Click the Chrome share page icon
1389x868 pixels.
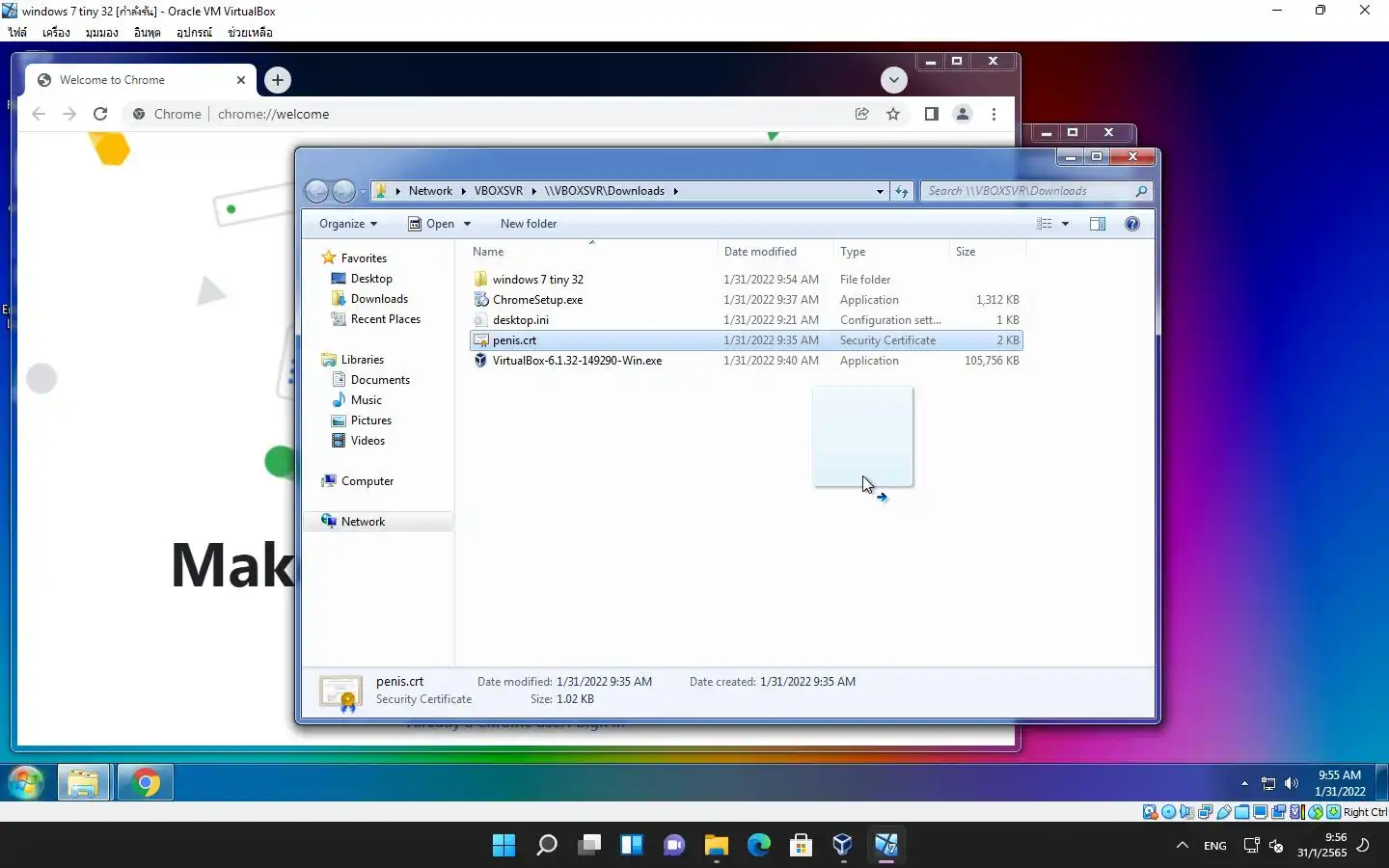862,114
